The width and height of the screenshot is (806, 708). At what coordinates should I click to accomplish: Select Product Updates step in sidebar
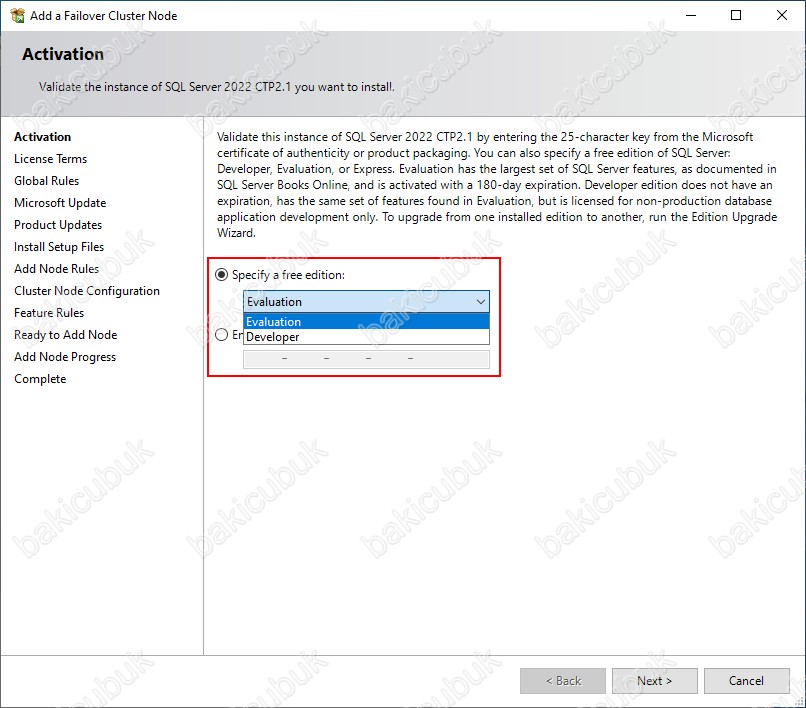58,225
